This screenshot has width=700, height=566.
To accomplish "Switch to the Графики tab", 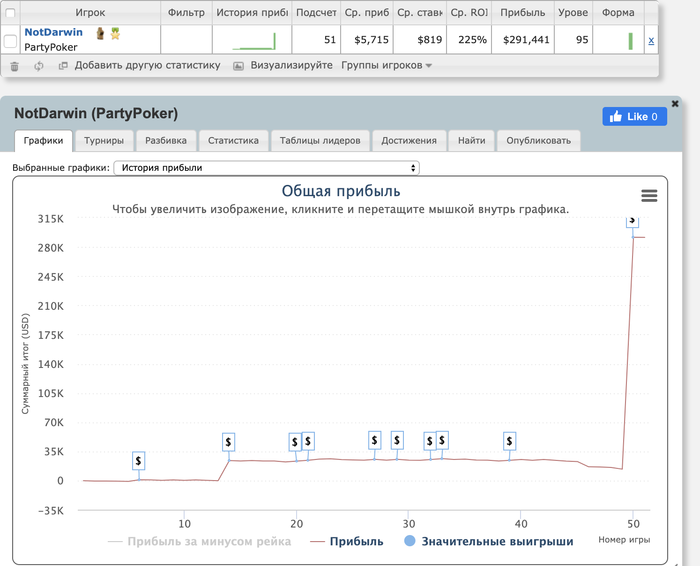I will click(43, 141).
